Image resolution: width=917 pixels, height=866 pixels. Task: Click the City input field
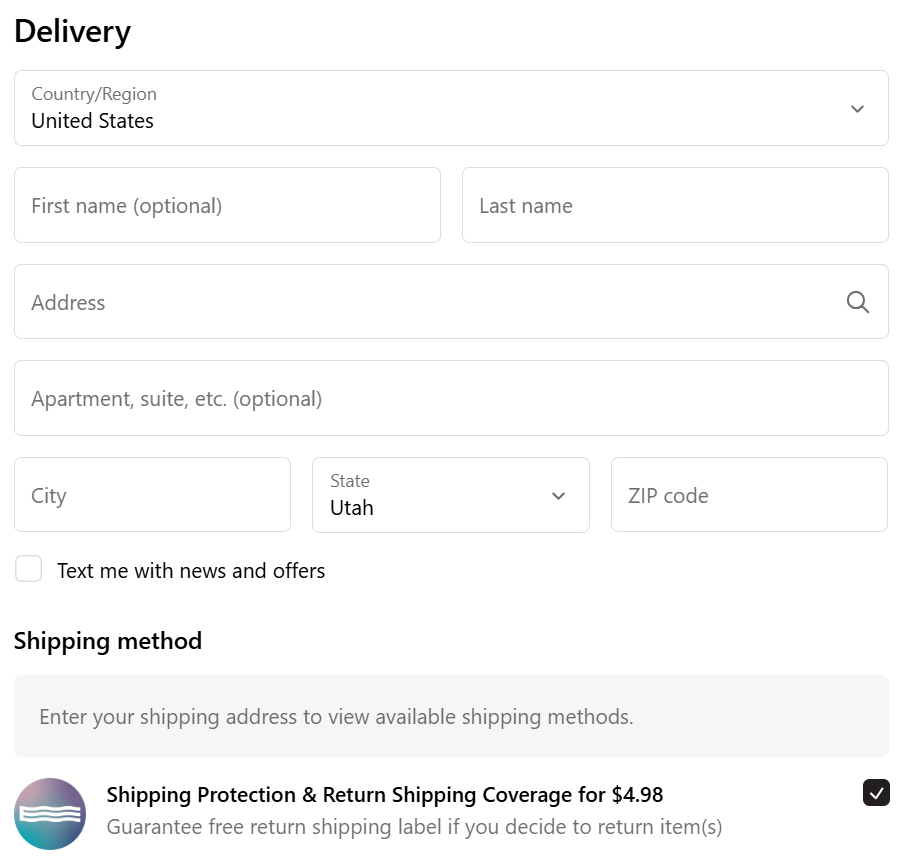tap(153, 495)
